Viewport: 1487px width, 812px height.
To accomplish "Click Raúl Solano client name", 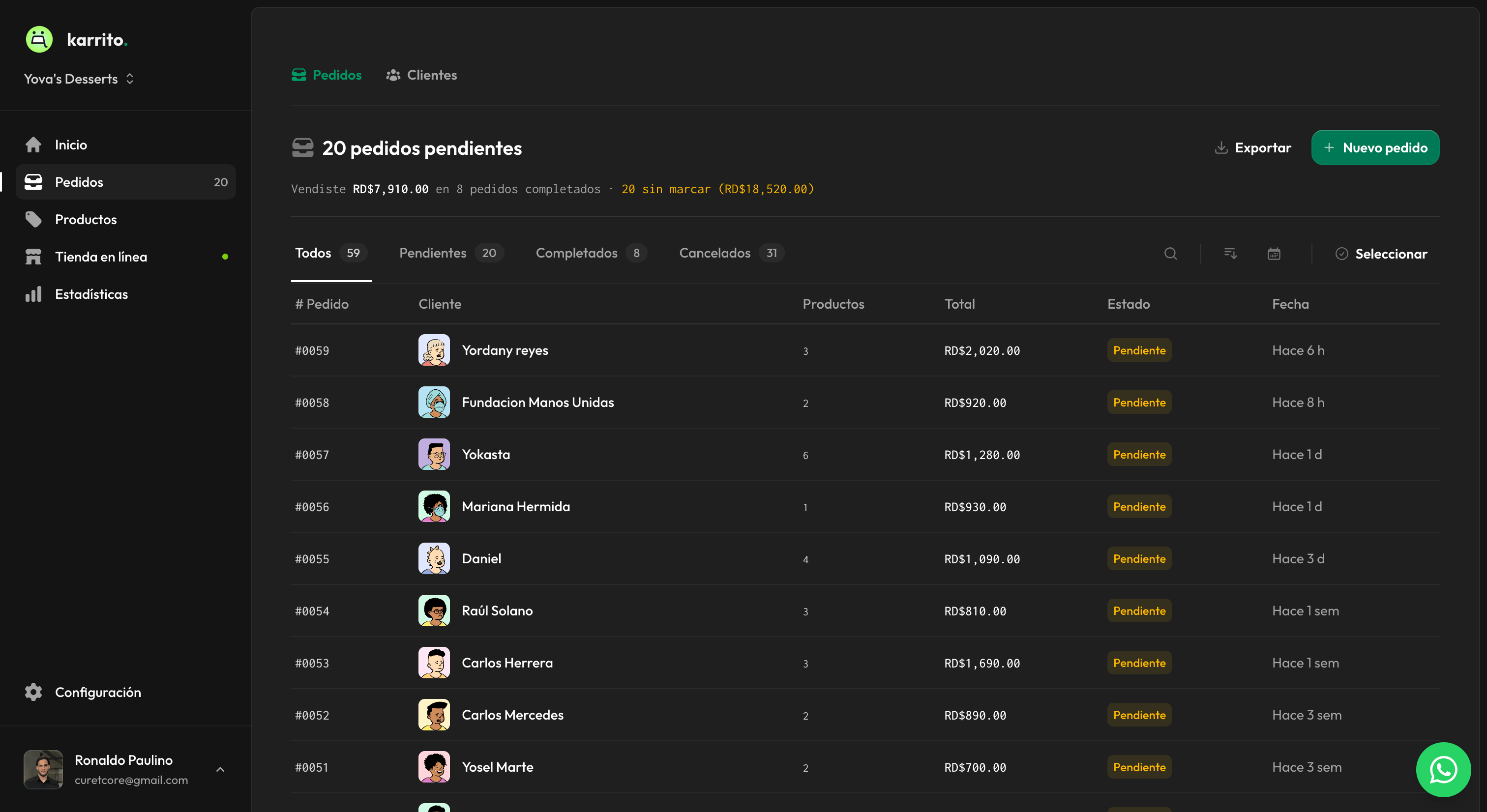I will point(497,610).
